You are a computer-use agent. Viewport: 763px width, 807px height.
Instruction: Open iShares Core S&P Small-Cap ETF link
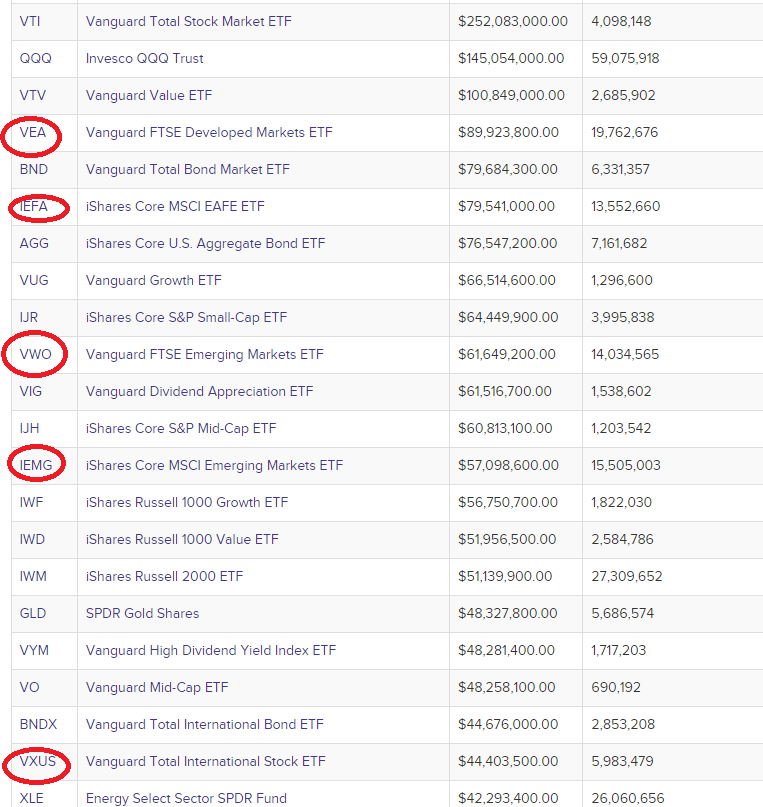point(186,318)
